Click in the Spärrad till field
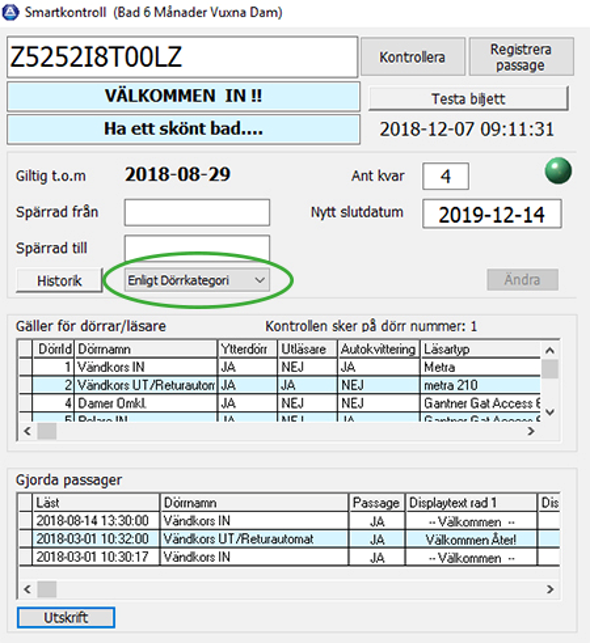 click(197, 248)
